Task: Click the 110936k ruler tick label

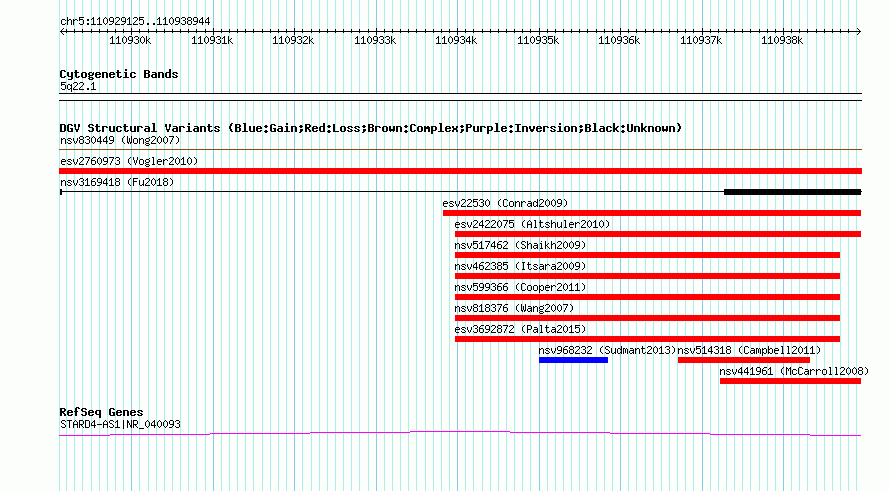Action: [x=619, y=40]
